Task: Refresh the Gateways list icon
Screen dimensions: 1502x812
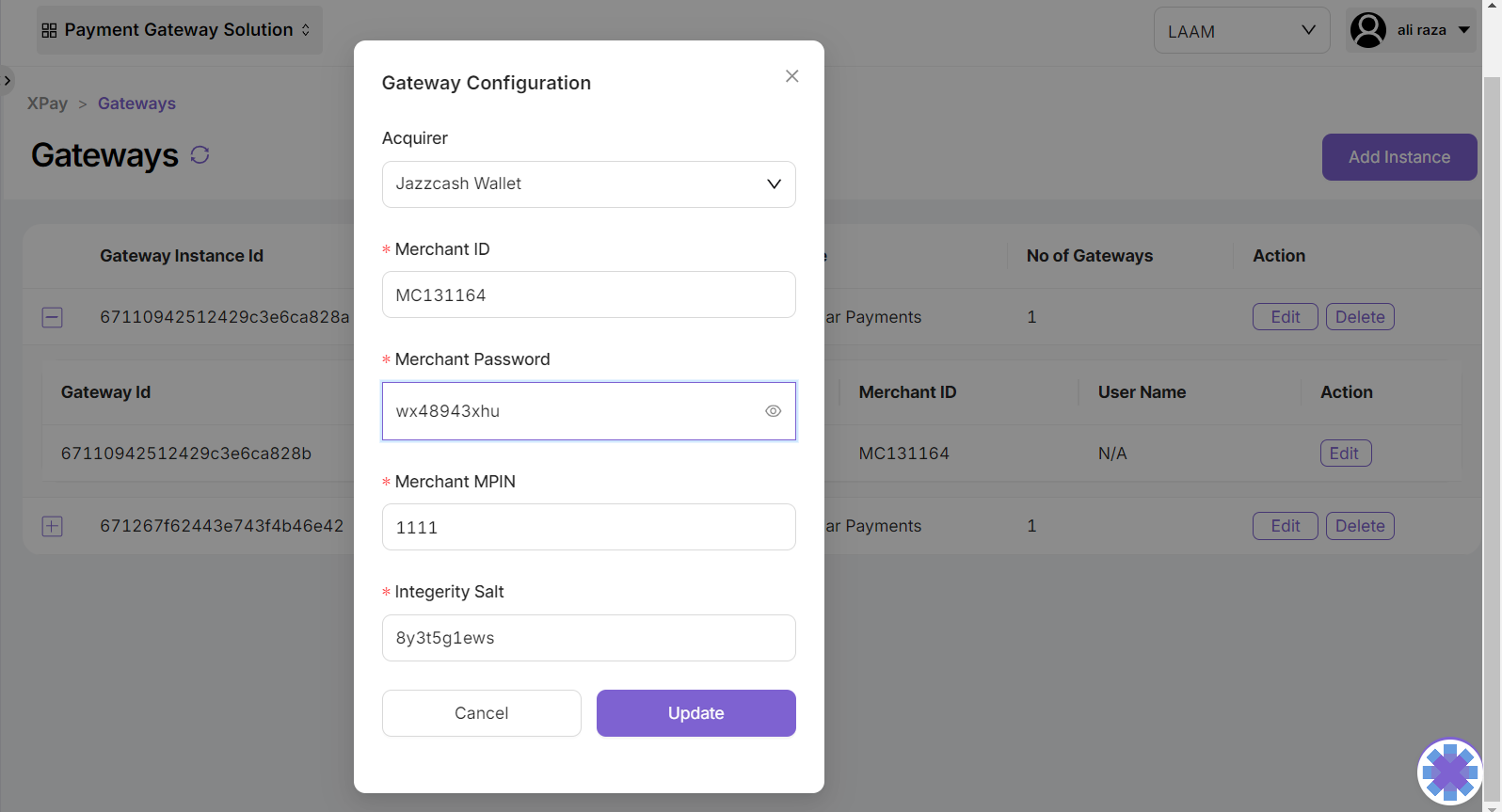Action: point(200,155)
